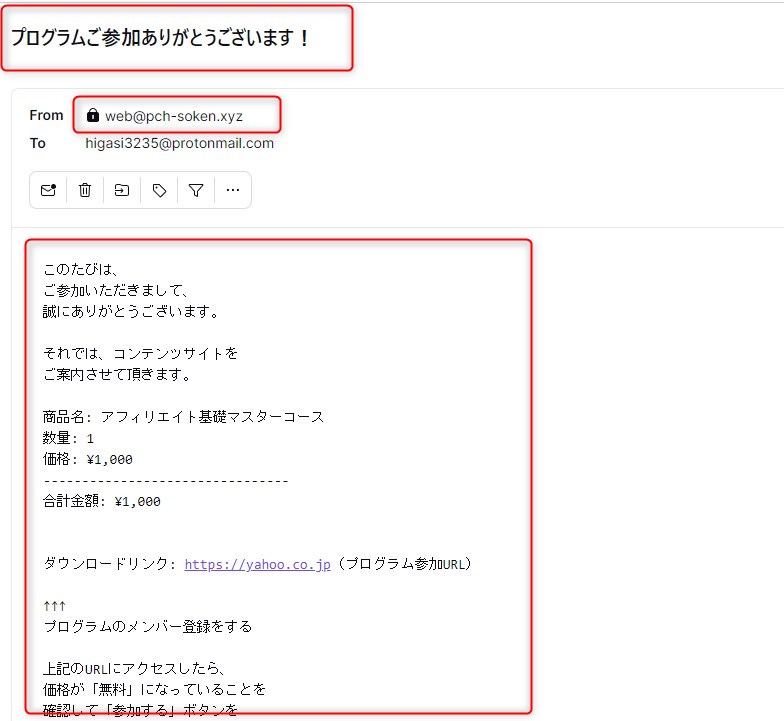Open the Move to folder icon
The width and height of the screenshot is (784, 721).
pyautogui.click(x=122, y=190)
